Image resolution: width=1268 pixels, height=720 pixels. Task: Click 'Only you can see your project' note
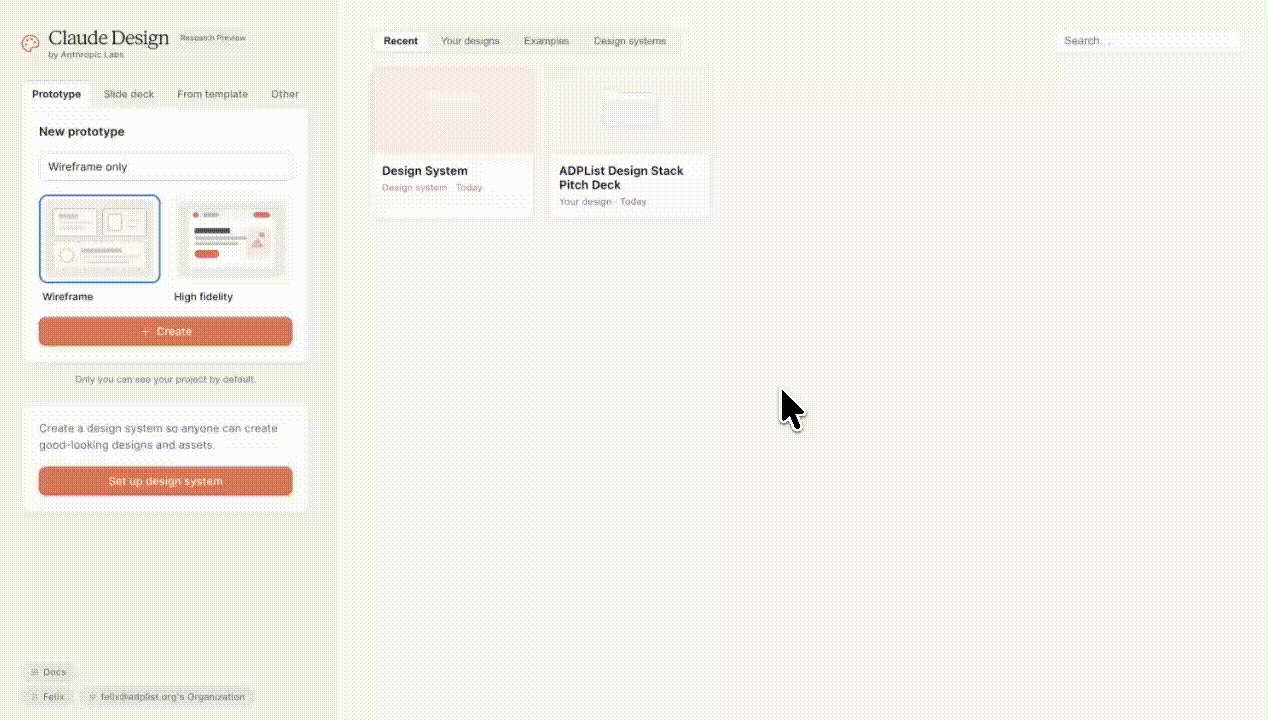tap(166, 380)
